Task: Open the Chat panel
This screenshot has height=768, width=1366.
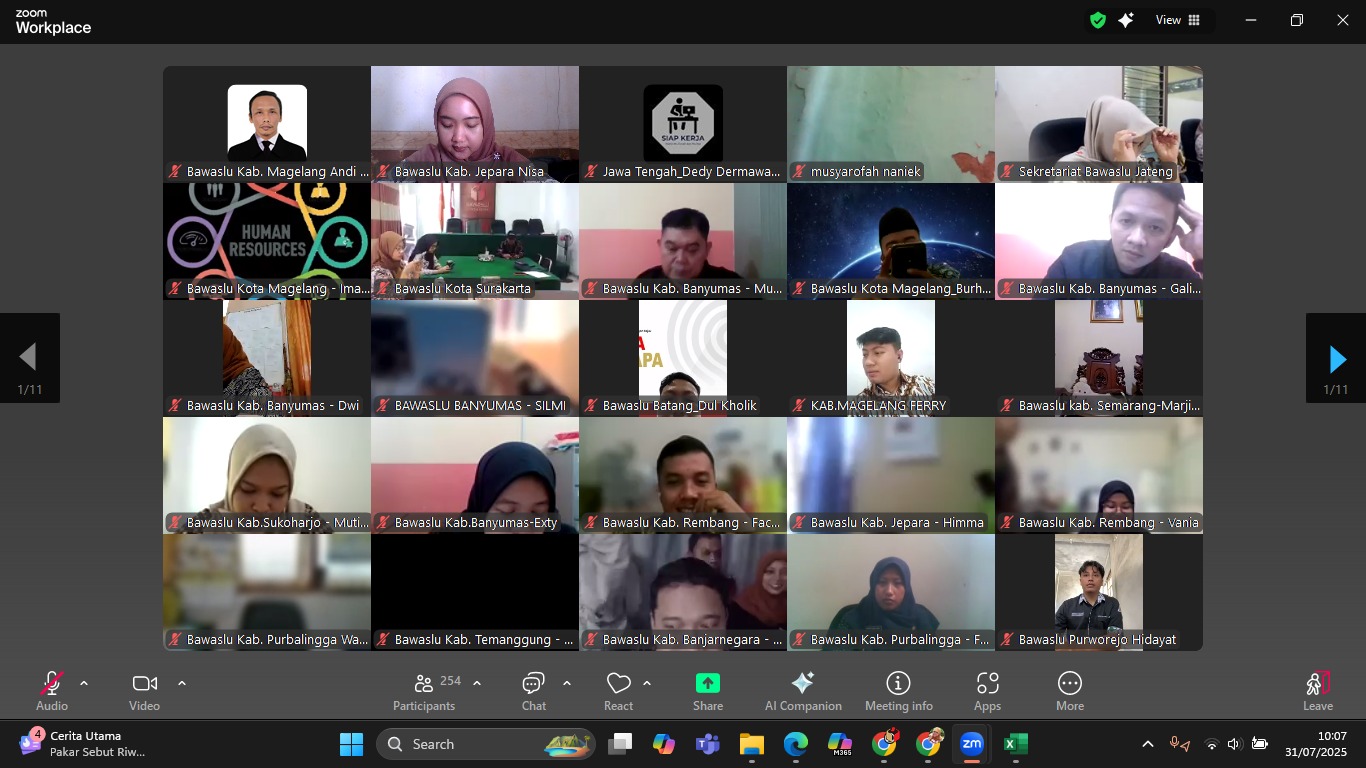Action: 533,690
